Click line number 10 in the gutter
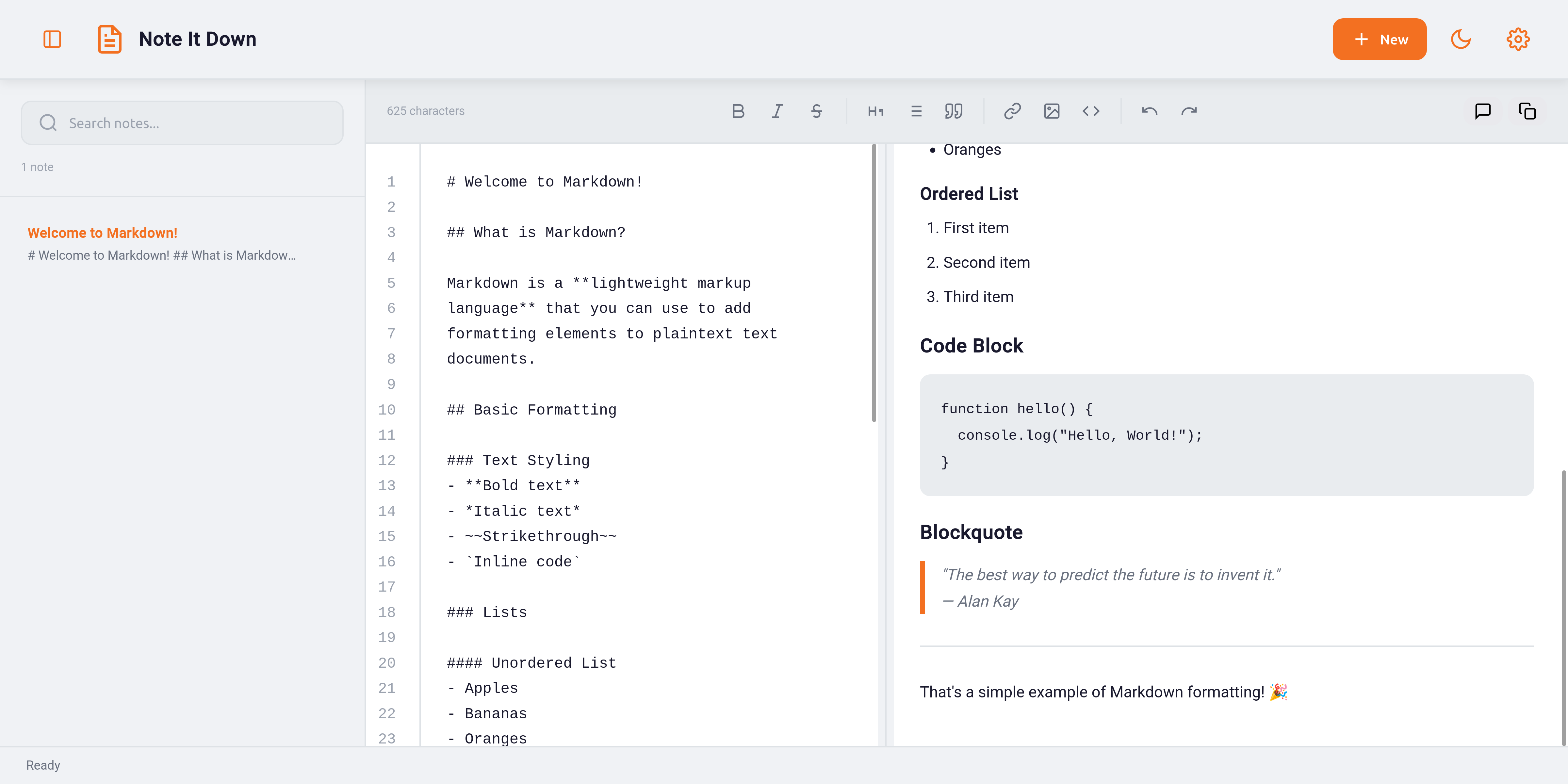The image size is (1568, 784). click(386, 410)
